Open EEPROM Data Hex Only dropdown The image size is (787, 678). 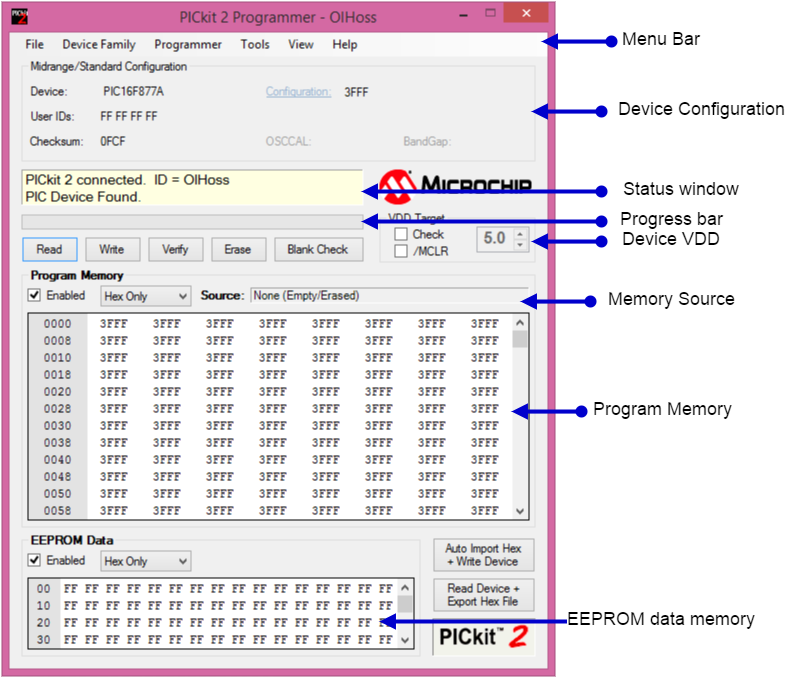click(145, 561)
